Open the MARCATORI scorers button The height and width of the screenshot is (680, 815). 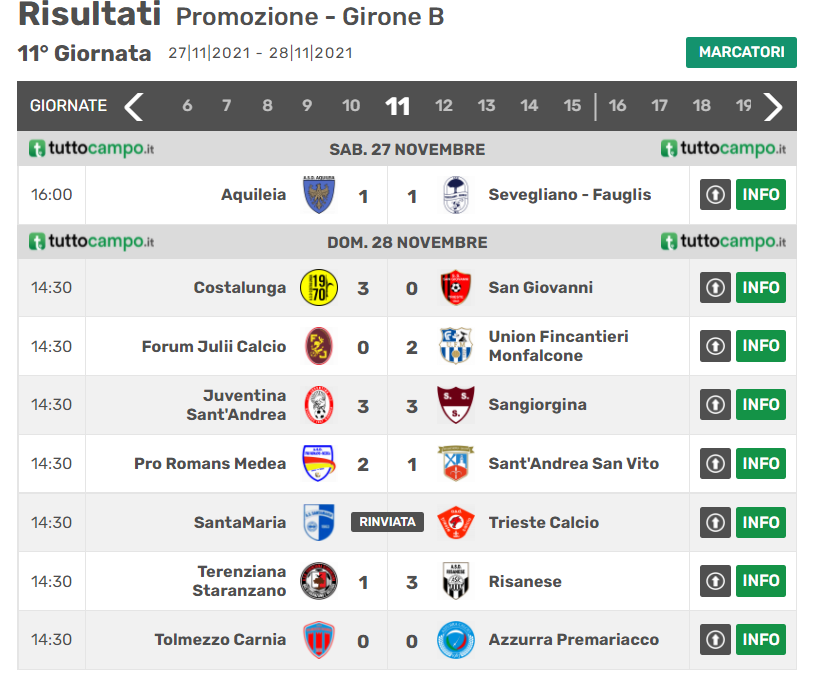(741, 53)
